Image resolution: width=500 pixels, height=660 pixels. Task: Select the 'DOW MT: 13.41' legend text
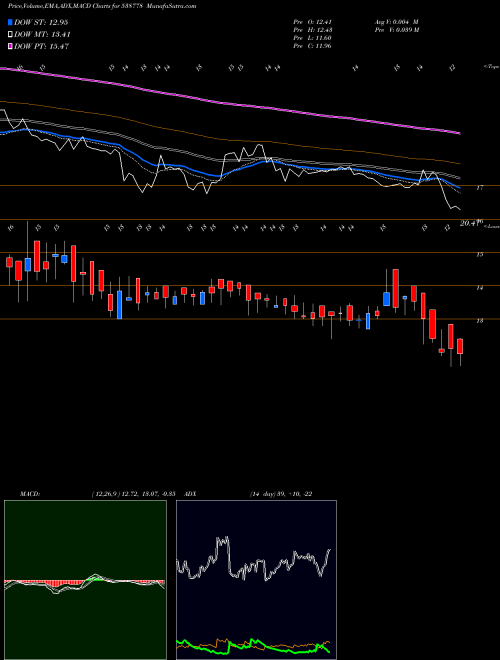pos(43,34)
